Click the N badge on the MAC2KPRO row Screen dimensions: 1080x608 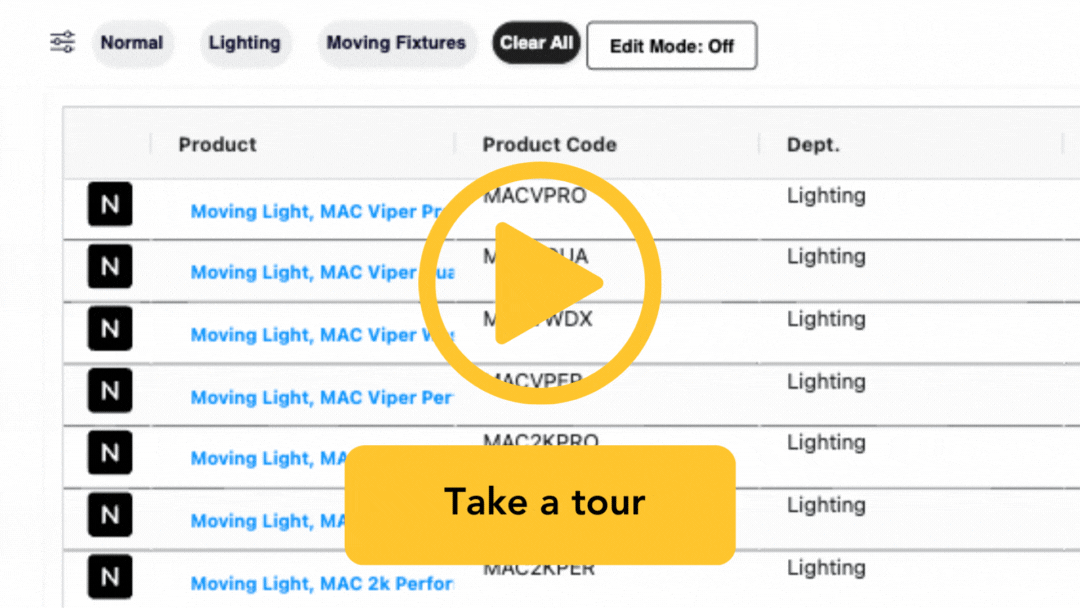point(109,452)
